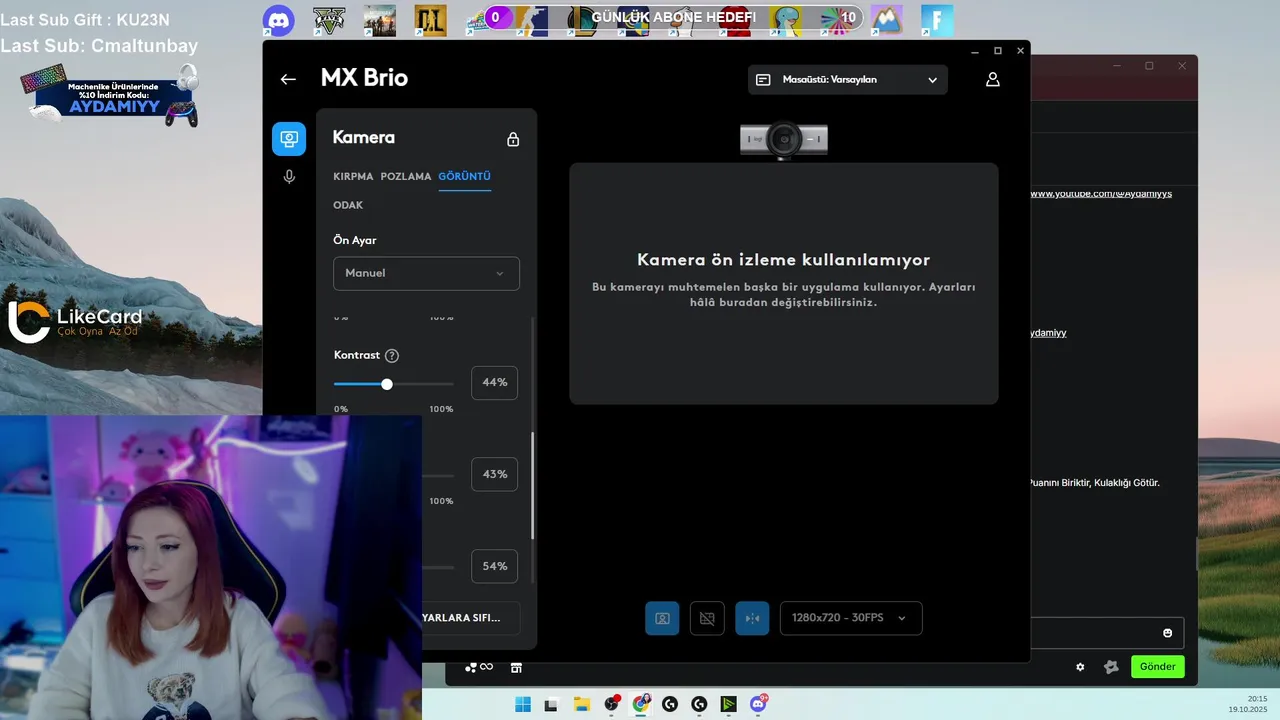
Task: Open the Discord desktop shortcut
Action: point(279,20)
